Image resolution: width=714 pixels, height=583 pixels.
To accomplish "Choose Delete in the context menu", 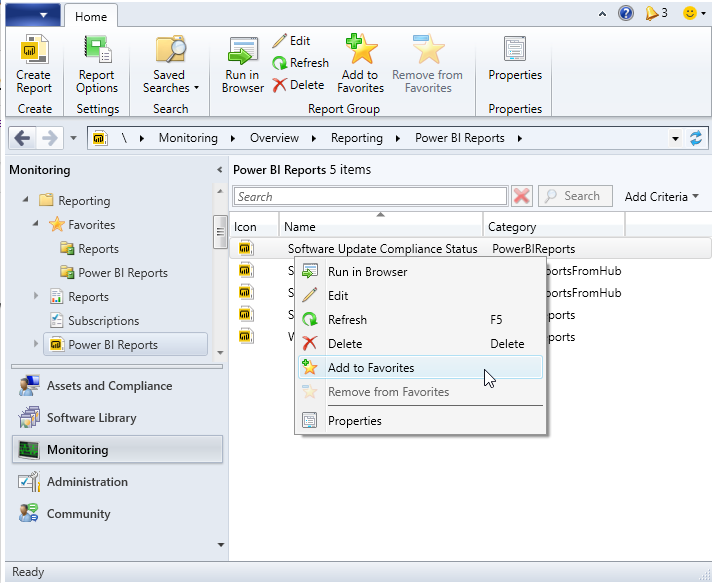I will pos(420,344).
